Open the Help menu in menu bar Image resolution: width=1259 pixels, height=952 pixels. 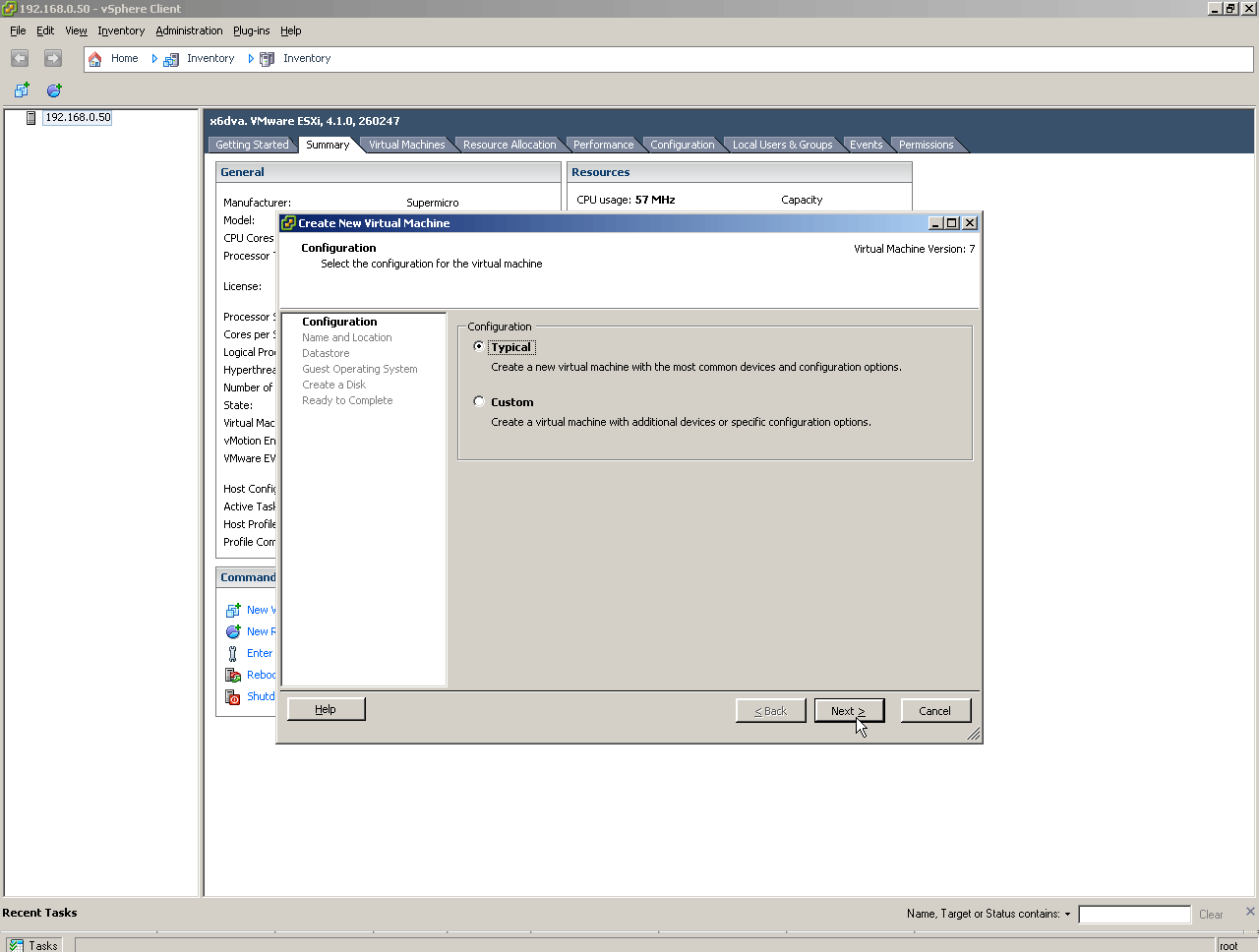(x=290, y=30)
